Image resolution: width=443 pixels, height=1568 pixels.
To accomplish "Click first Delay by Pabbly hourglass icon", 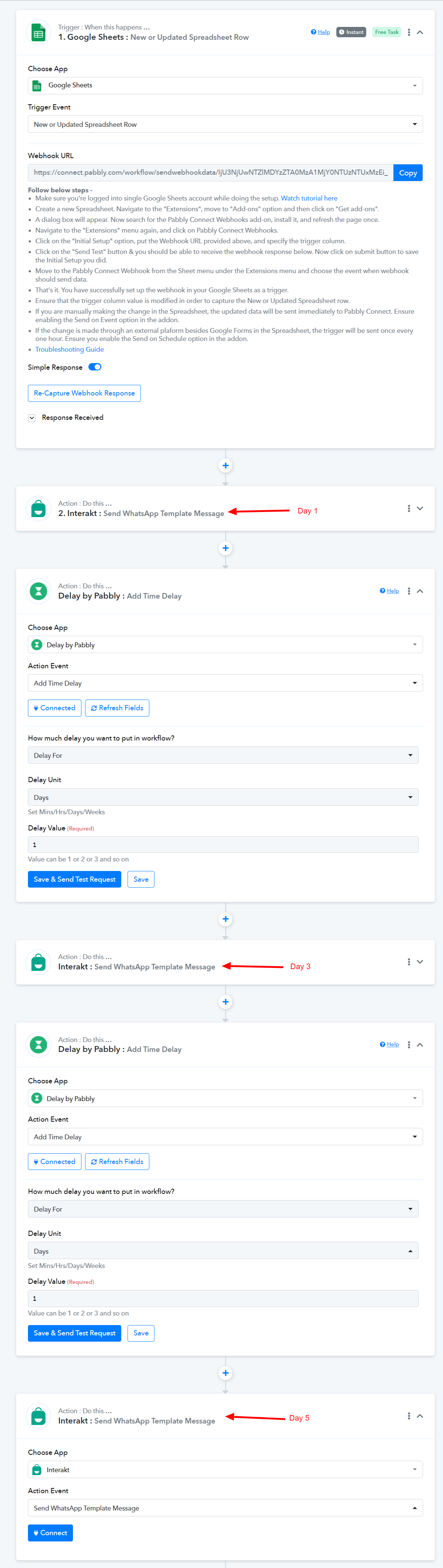I will (38, 591).
